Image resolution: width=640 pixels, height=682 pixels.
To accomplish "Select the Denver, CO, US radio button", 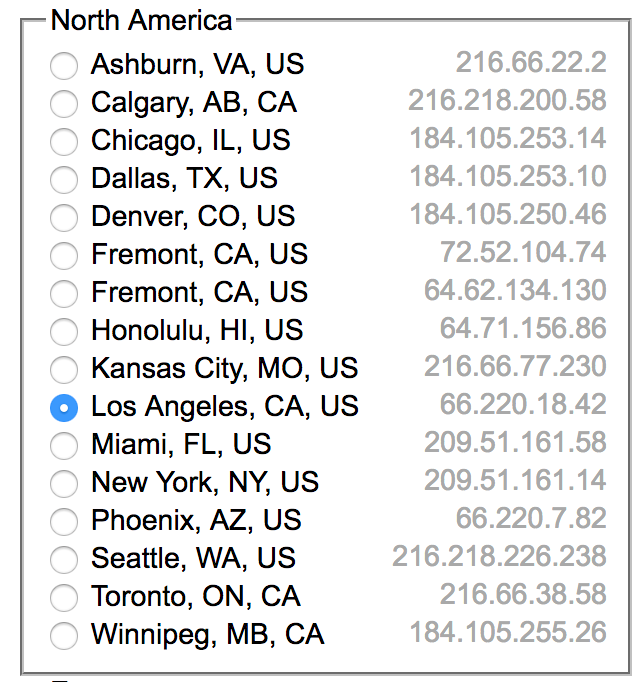I will click(64, 218).
